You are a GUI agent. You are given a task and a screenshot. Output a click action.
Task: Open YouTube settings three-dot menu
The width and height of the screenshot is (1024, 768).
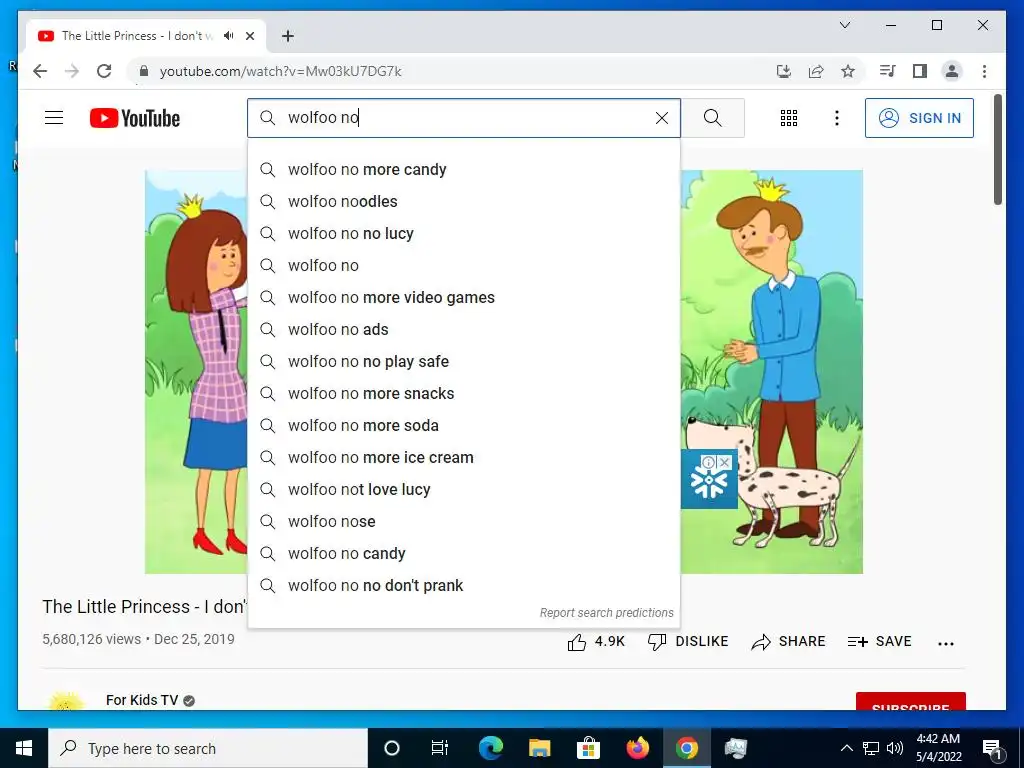[837, 118]
